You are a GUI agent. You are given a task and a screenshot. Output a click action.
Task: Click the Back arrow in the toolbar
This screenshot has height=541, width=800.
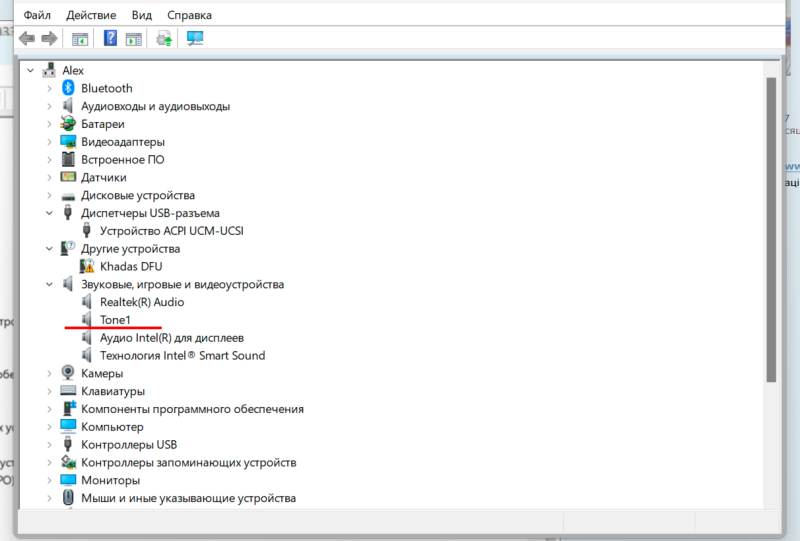click(x=25, y=39)
